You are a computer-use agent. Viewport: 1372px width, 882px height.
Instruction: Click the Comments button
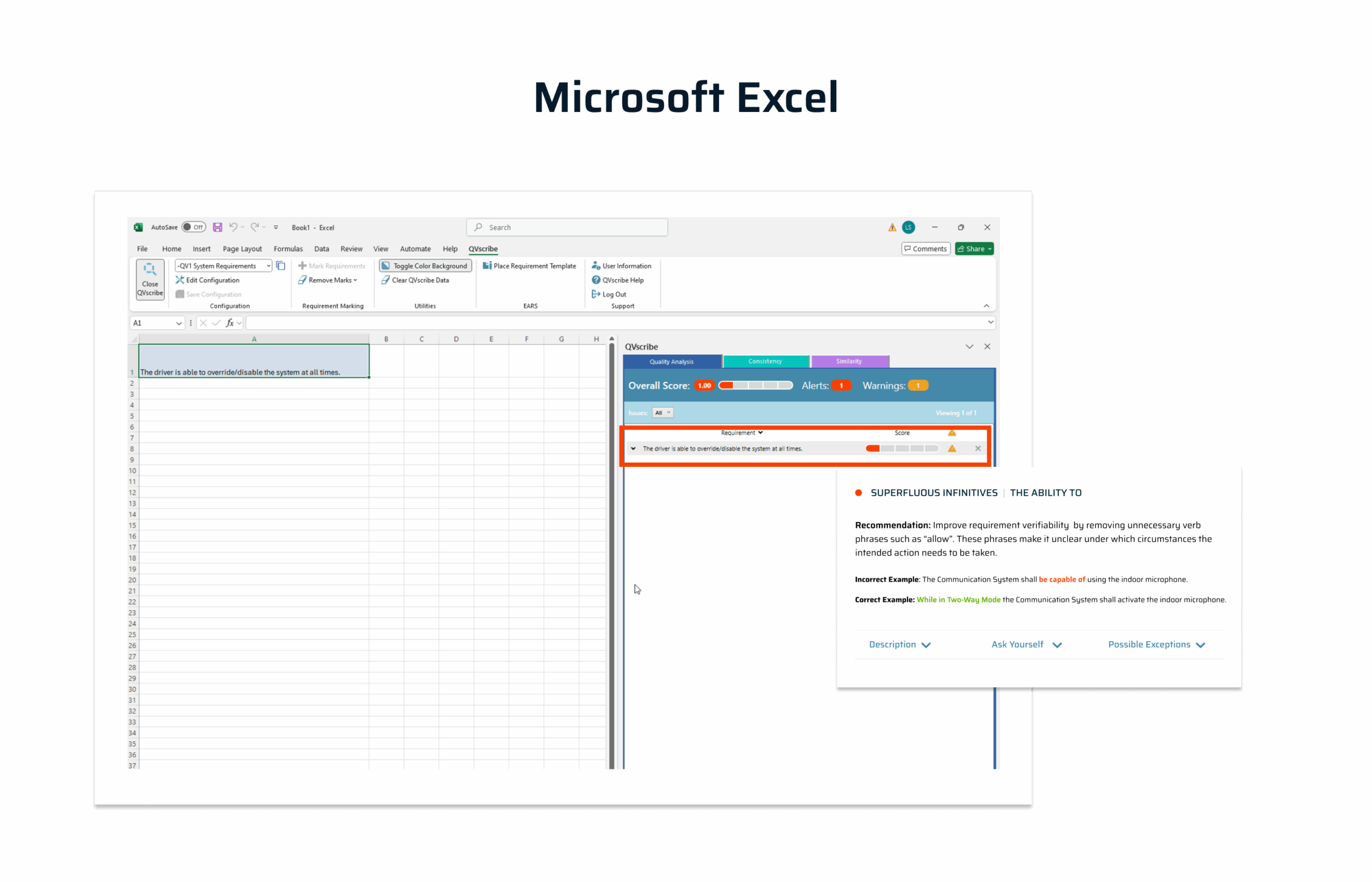925,249
